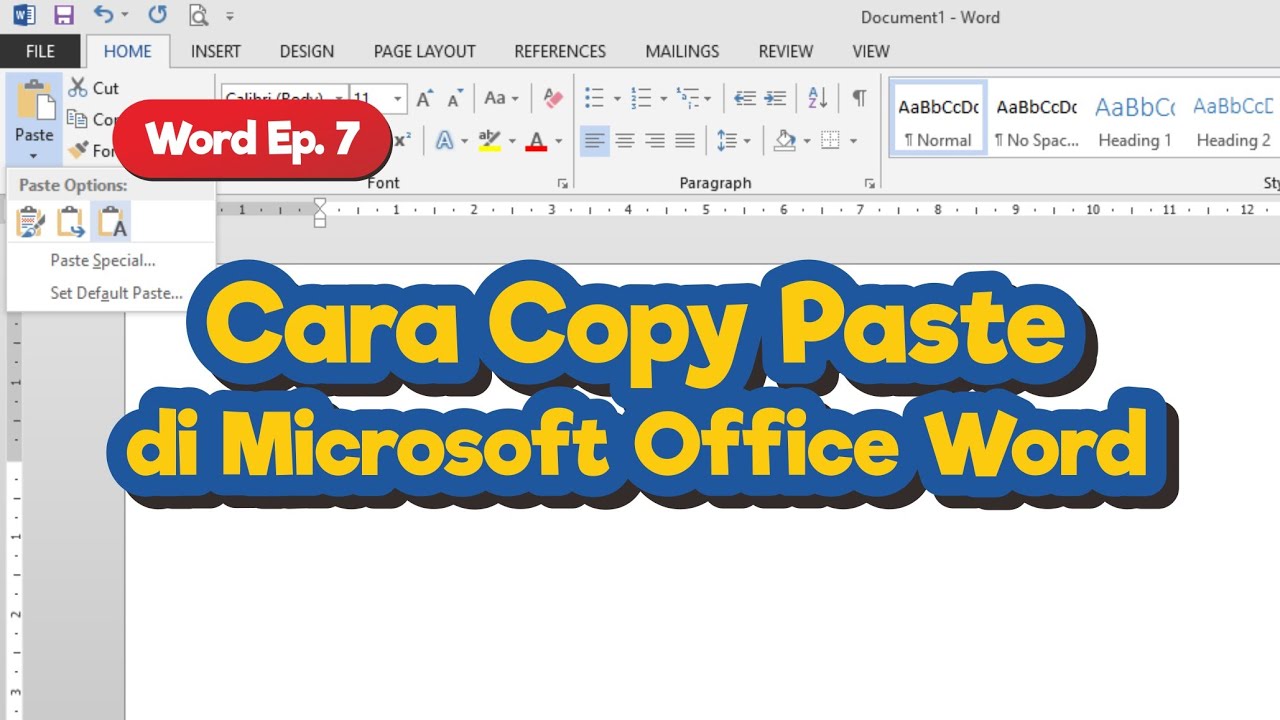
Task: Open Borders dropdown arrow
Action: point(853,141)
